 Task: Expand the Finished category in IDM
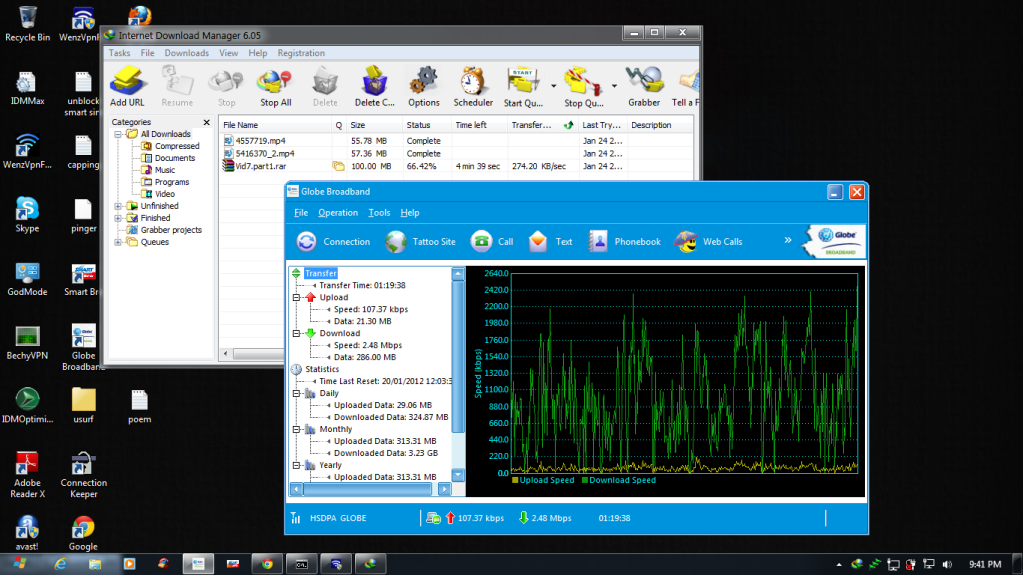[118, 218]
